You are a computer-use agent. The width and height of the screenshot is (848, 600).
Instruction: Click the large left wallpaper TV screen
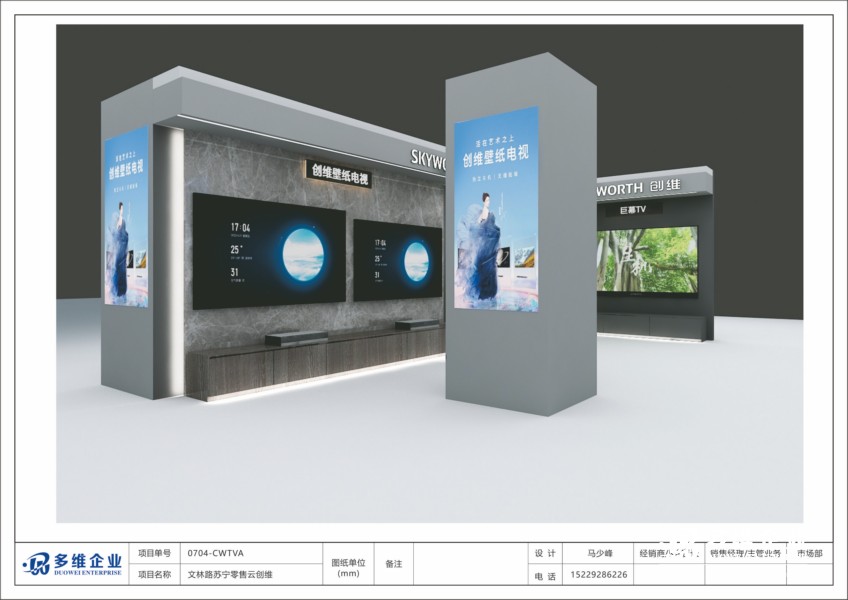(x=269, y=252)
